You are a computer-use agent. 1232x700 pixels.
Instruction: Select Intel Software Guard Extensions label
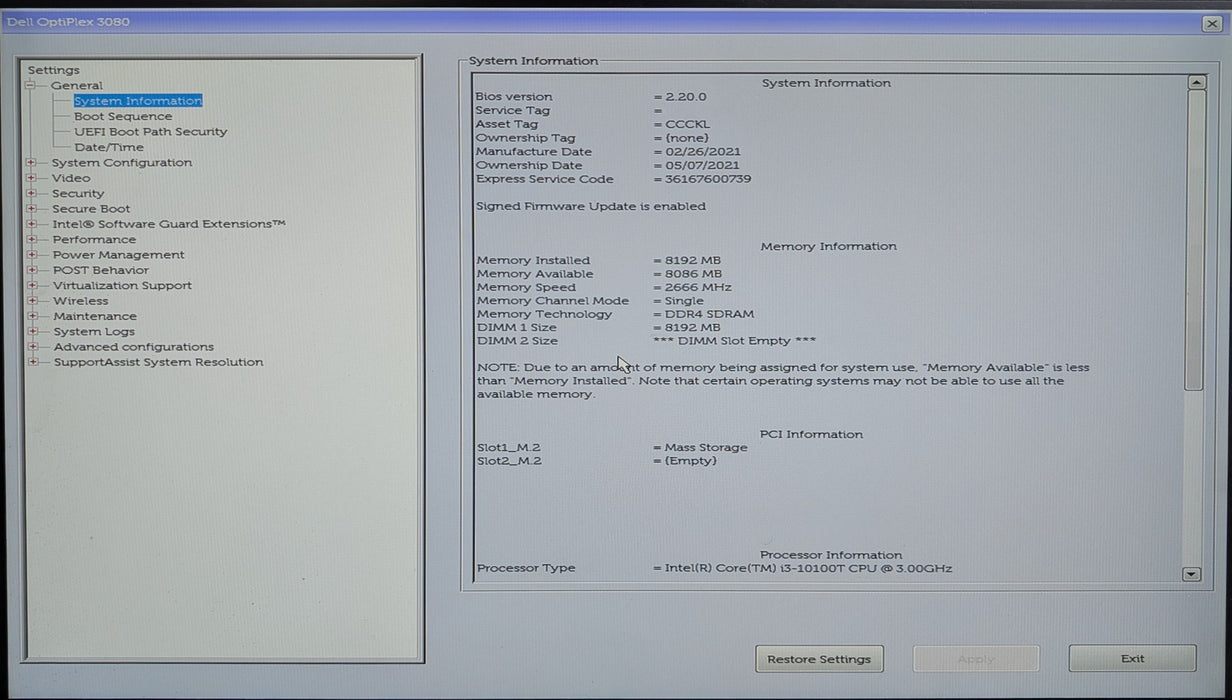(x=169, y=224)
